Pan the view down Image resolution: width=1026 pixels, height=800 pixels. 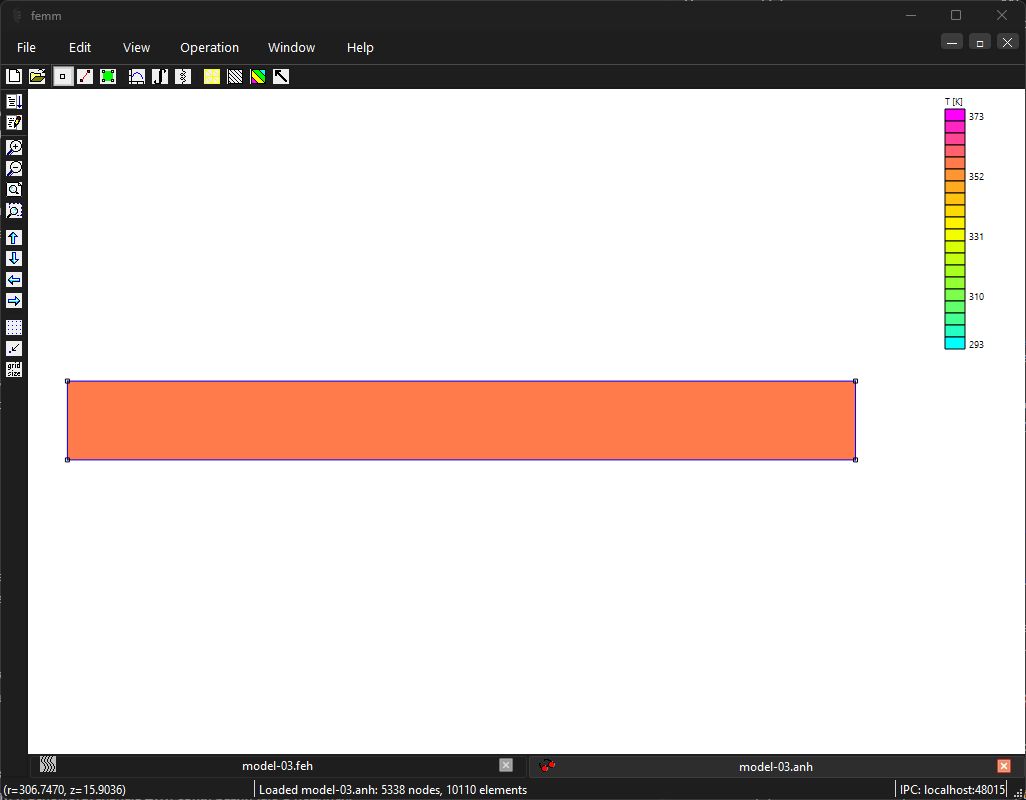pyautogui.click(x=14, y=258)
